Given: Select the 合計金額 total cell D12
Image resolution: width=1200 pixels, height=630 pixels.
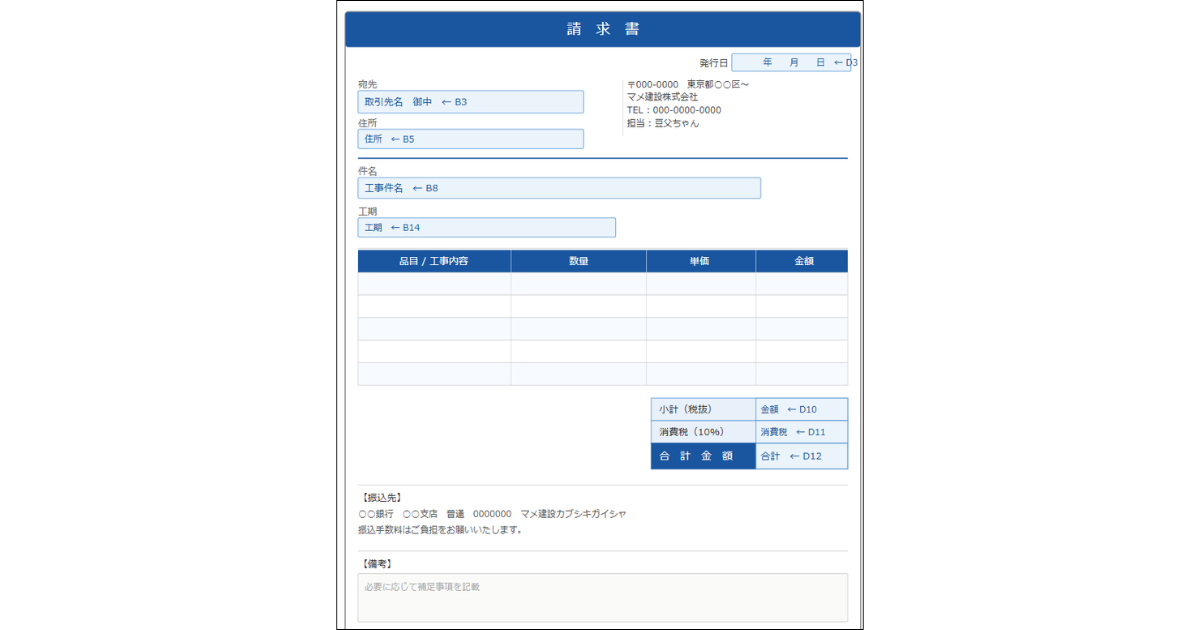Looking at the screenshot, I should (x=800, y=456).
